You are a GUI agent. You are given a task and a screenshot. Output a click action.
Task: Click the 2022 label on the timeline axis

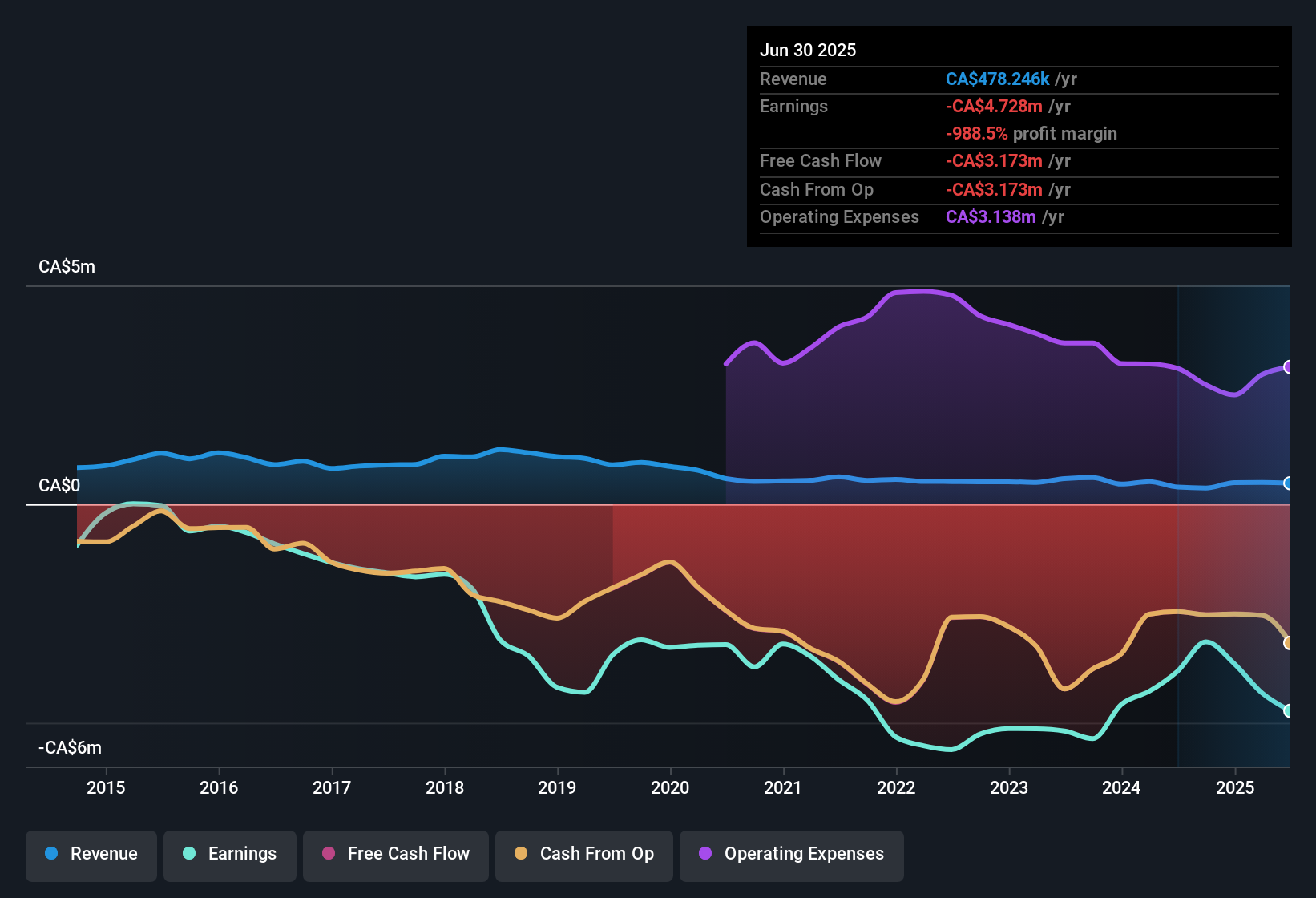coord(896,788)
